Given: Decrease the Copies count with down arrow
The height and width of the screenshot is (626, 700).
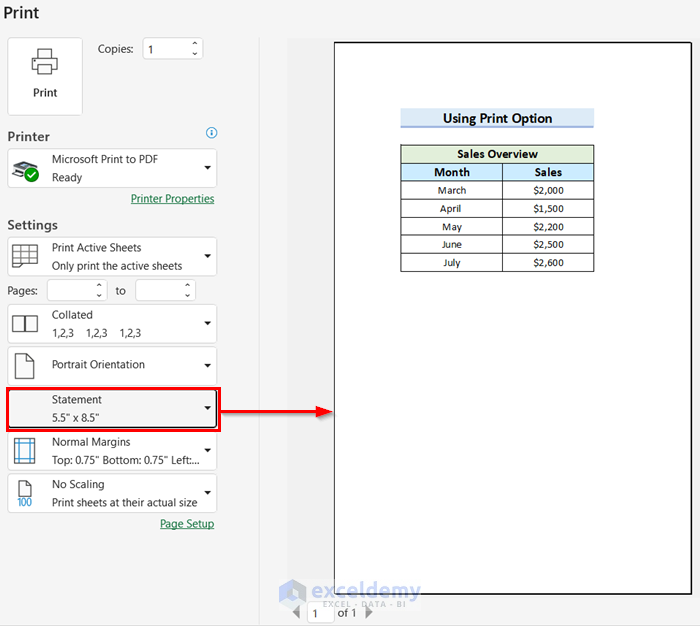Looking at the screenshot, I should click(x=195, y=54).
